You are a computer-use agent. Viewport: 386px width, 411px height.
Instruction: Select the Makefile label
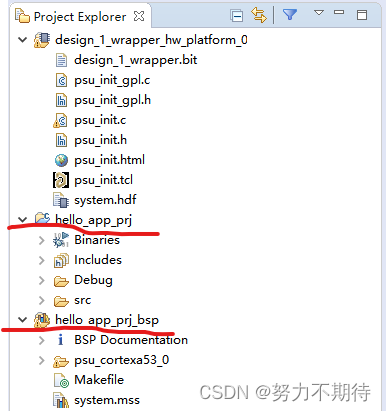99,380
